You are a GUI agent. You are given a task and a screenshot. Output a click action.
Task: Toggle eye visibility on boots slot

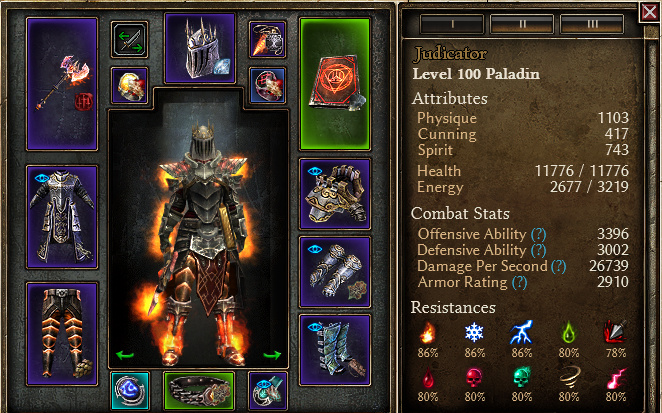click(x=315, y=327)
